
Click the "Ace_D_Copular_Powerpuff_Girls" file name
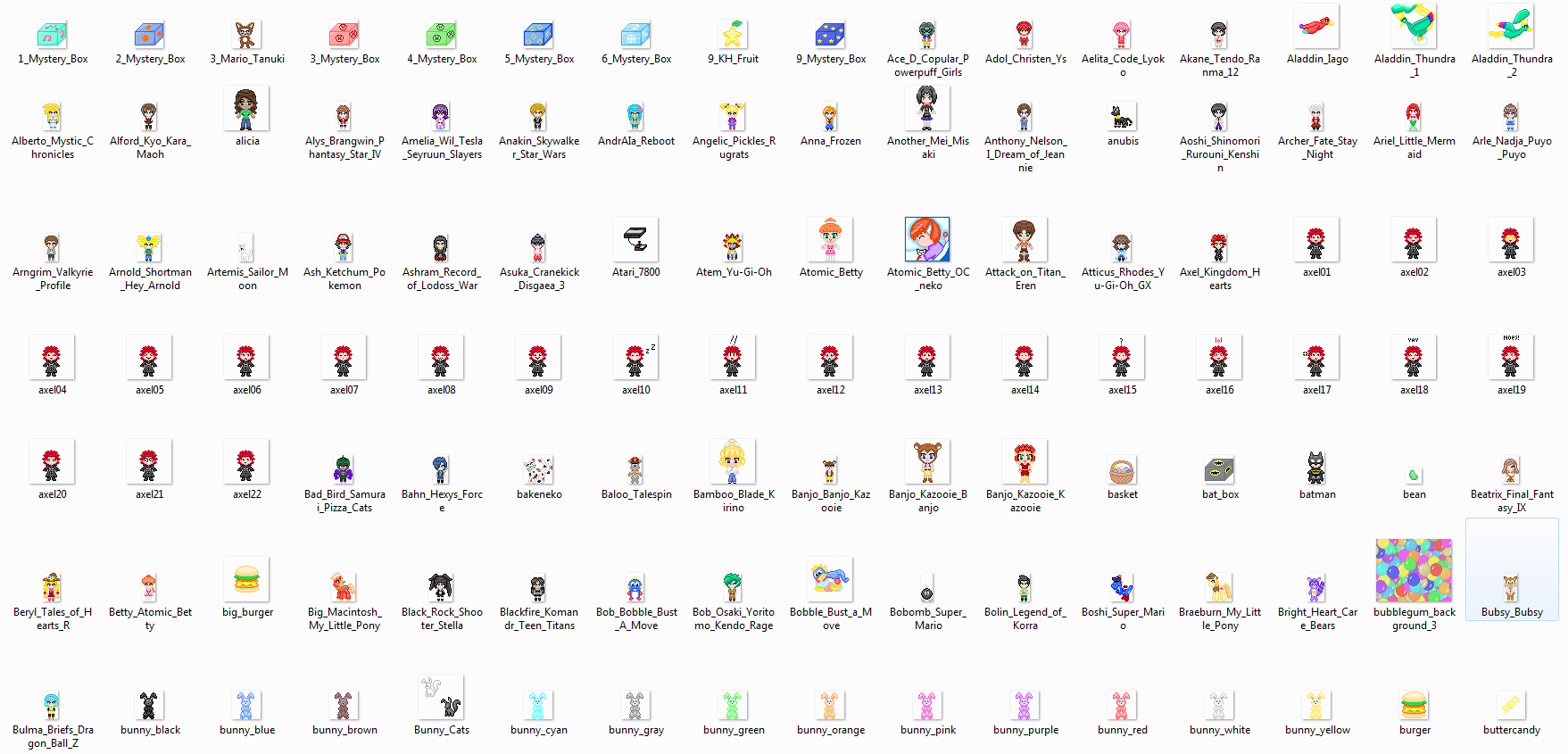[928, 65]
